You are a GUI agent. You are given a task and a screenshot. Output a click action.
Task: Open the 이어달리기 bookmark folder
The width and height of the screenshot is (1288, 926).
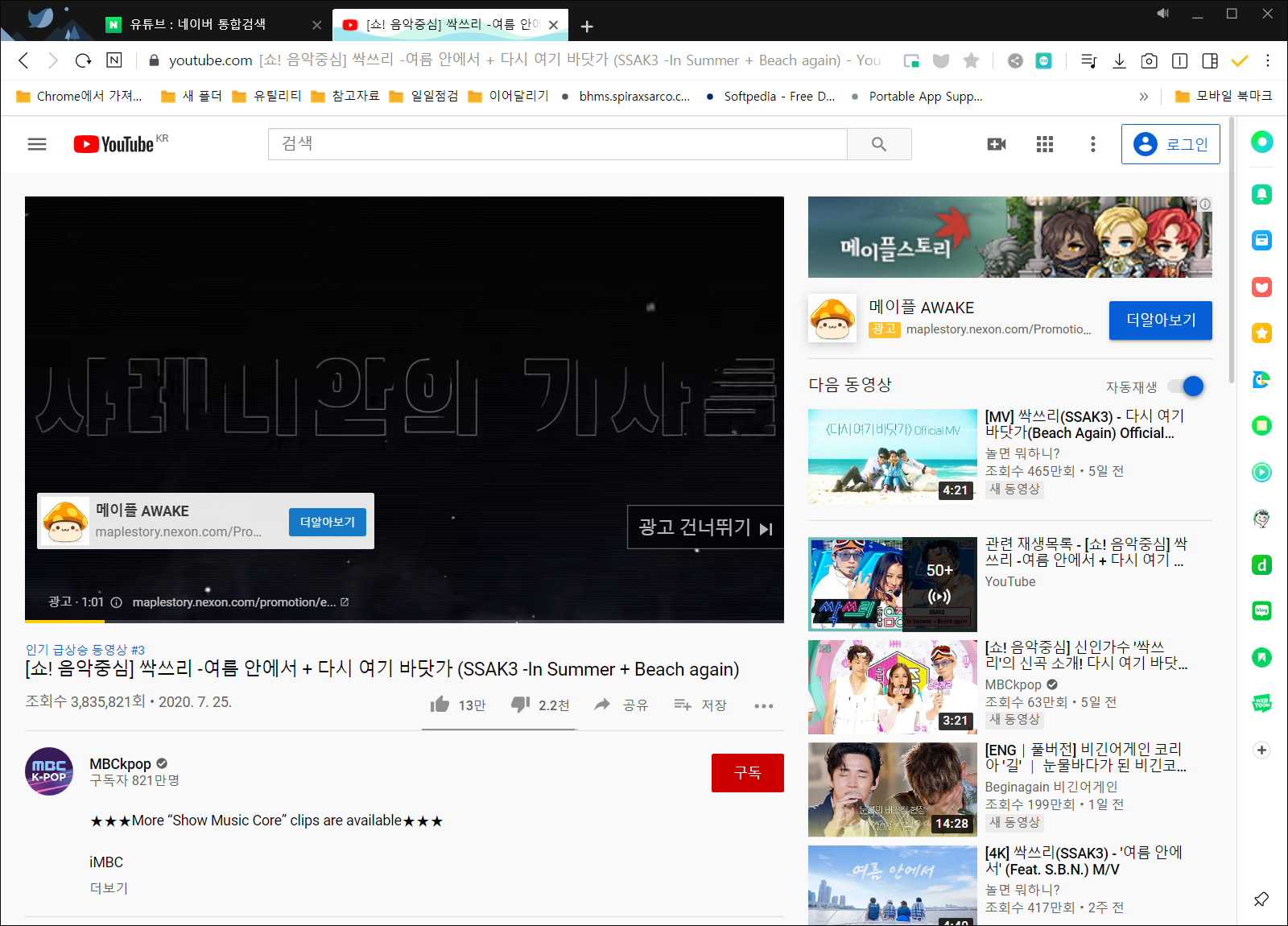click(509, 96)
